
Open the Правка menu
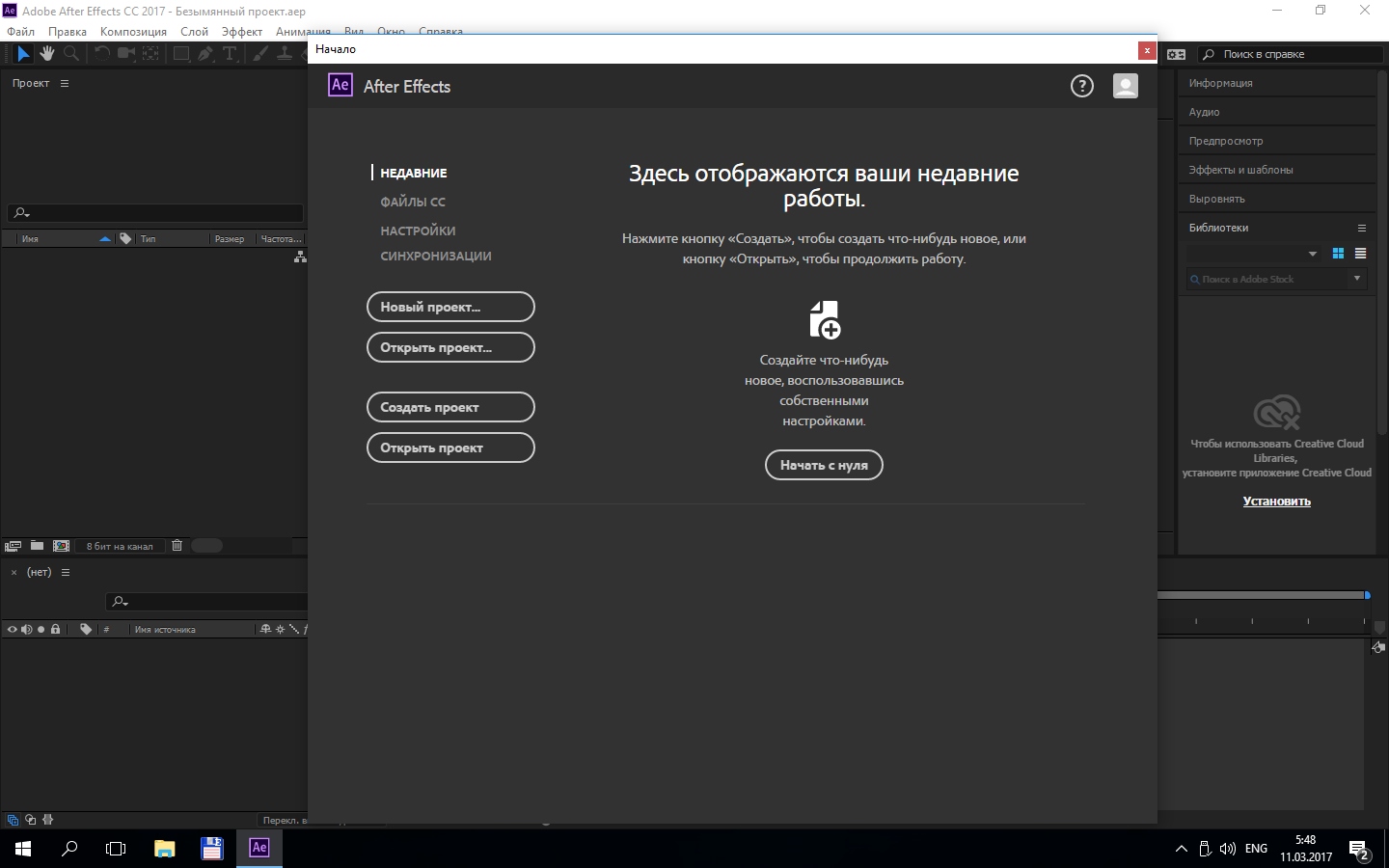(68, 32)
